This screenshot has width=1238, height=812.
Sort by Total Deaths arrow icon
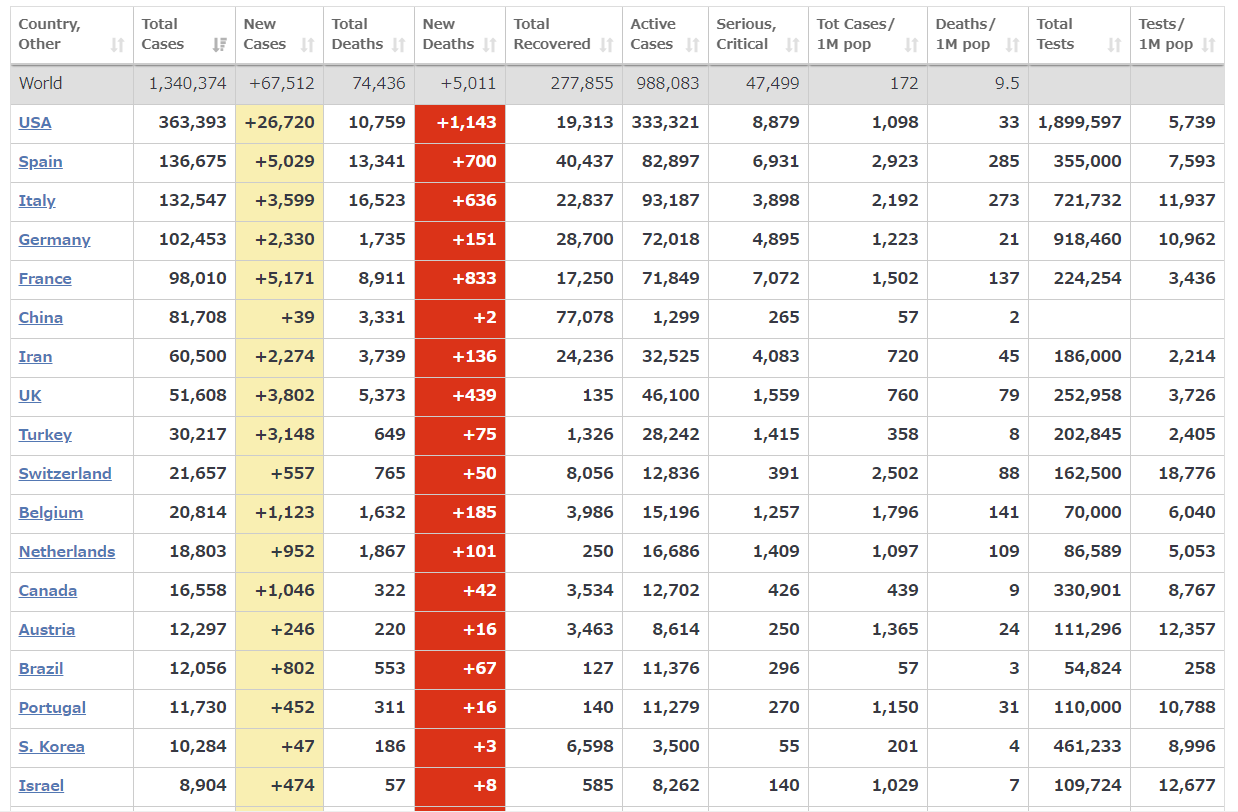coord(399,45)
